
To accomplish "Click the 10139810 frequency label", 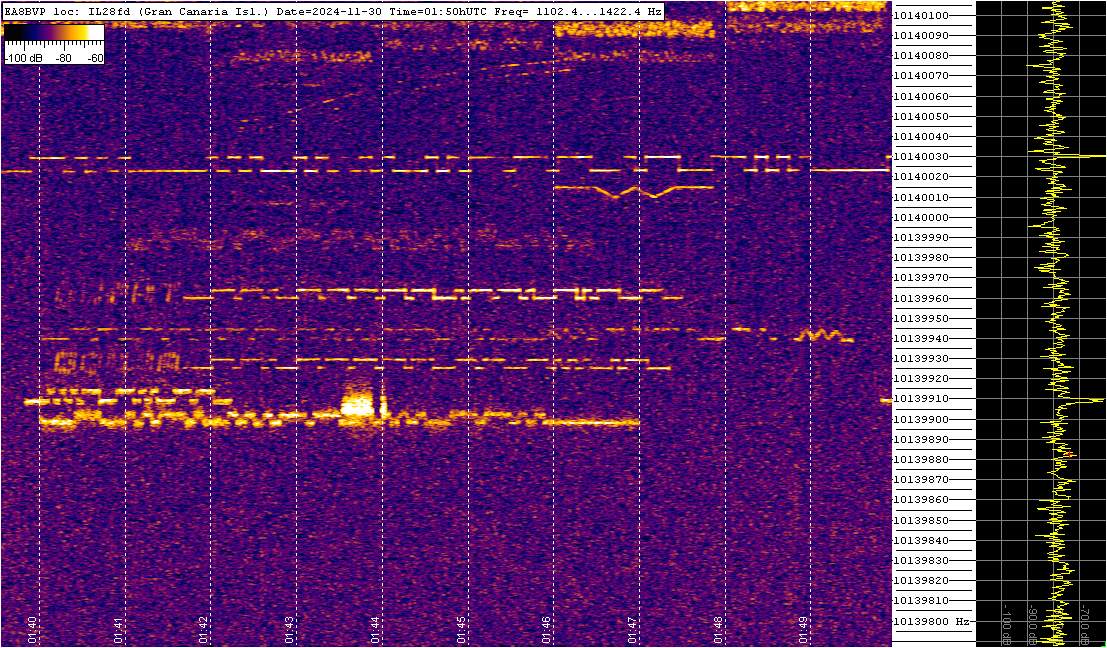I will tap(921, 601).
